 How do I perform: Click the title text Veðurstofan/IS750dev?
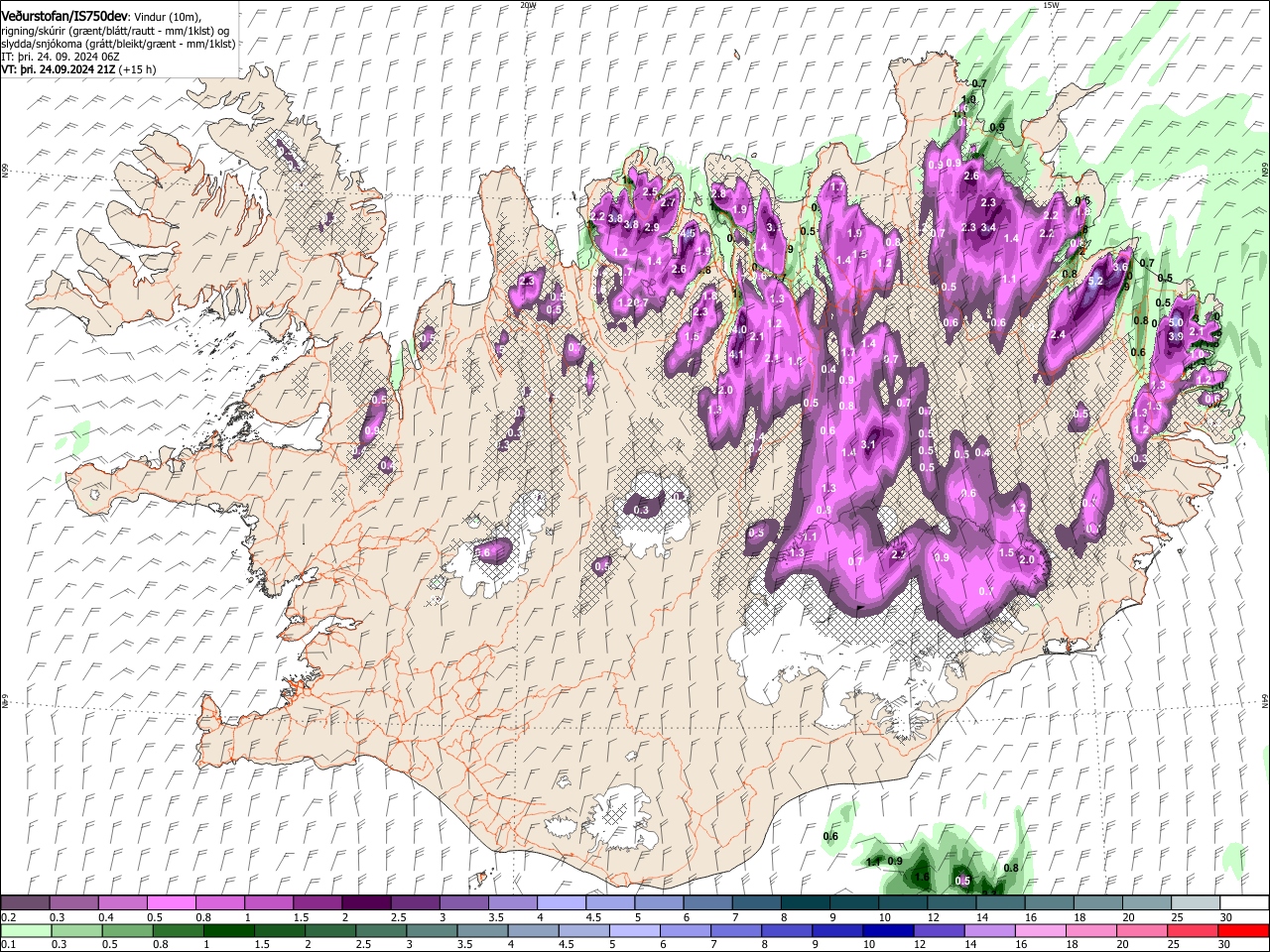pos(65,16)
